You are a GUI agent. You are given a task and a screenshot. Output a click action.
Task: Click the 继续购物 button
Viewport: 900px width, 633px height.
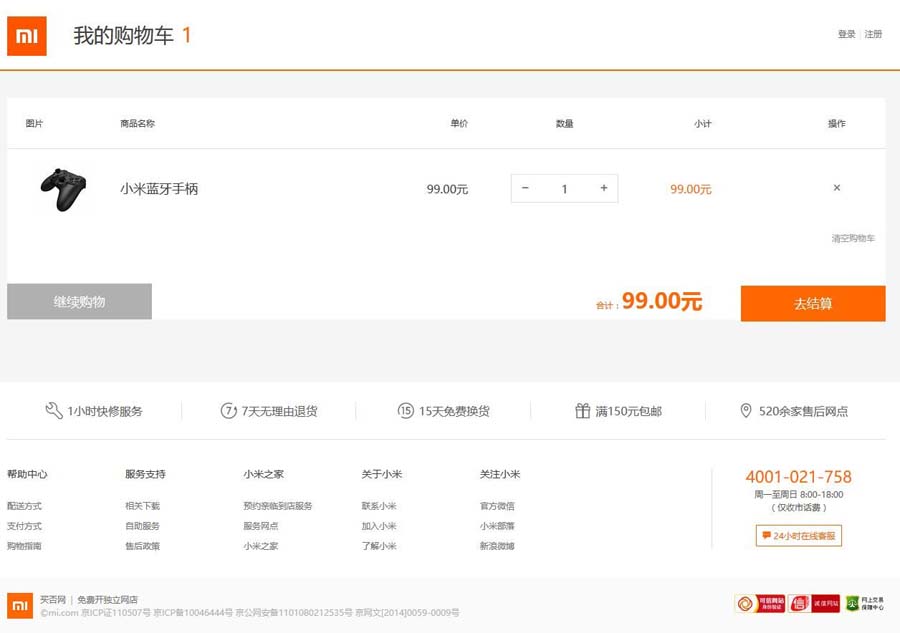pos(79,302)
